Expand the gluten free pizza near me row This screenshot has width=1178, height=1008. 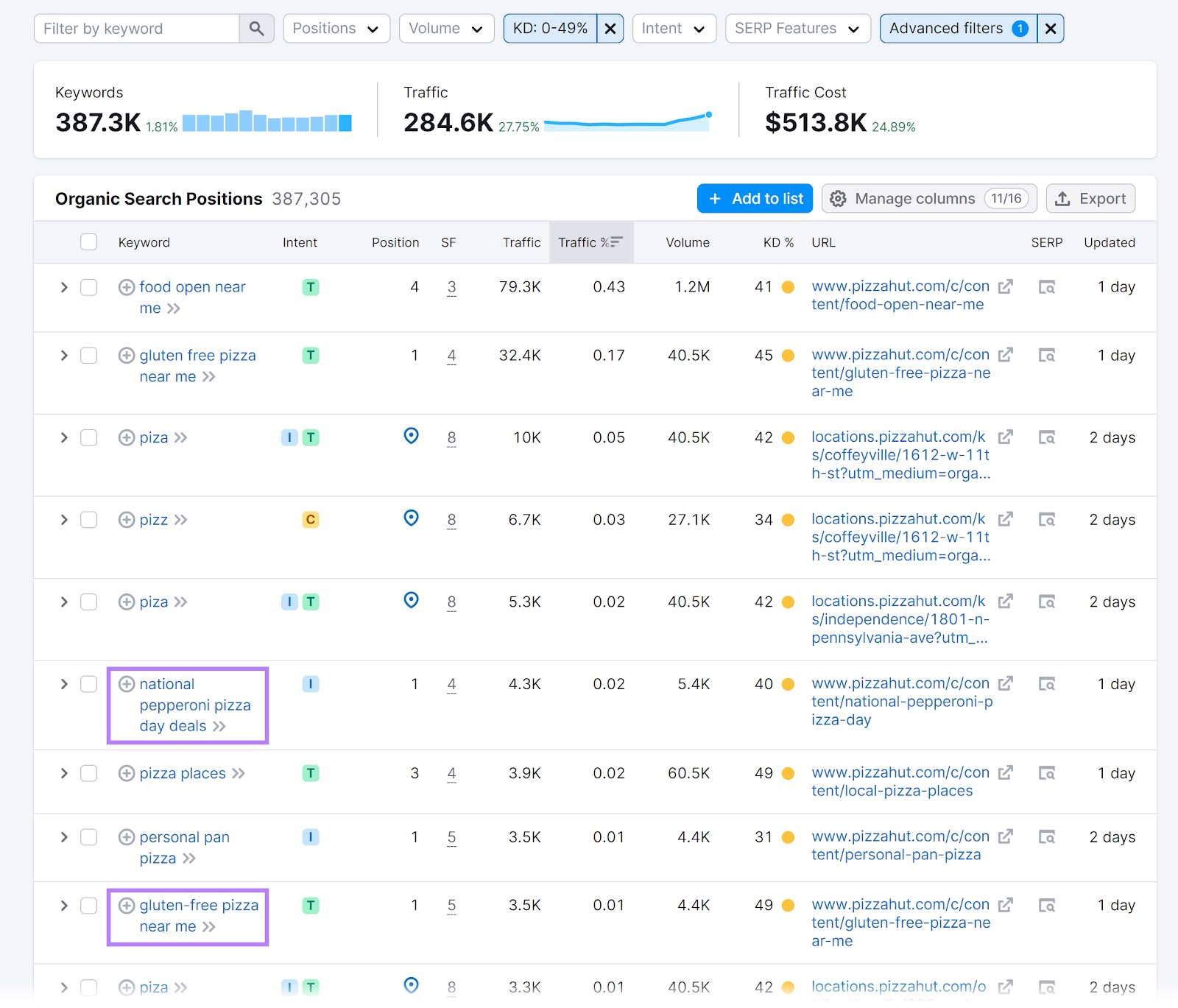click(x=64, y=356)
